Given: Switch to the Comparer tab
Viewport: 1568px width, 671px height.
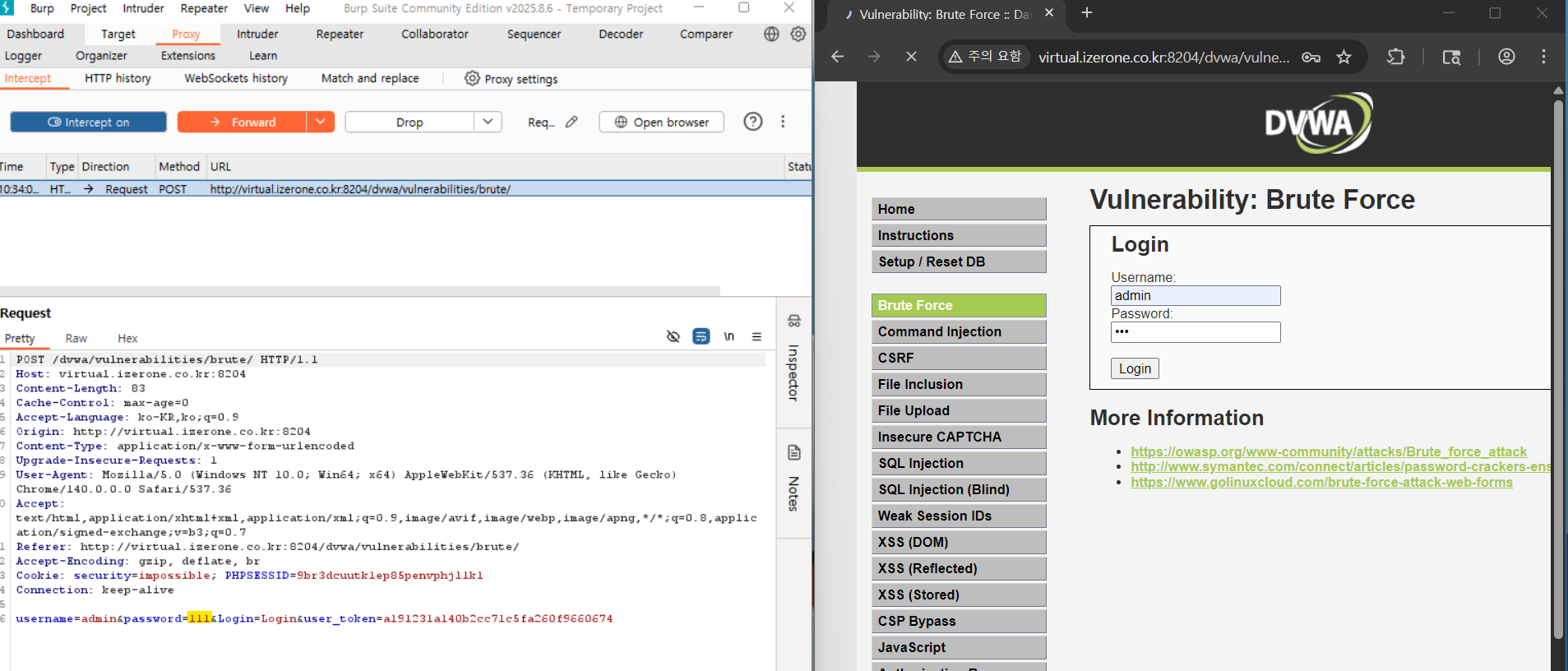Looking at the screenshot, I should point(706,34).
